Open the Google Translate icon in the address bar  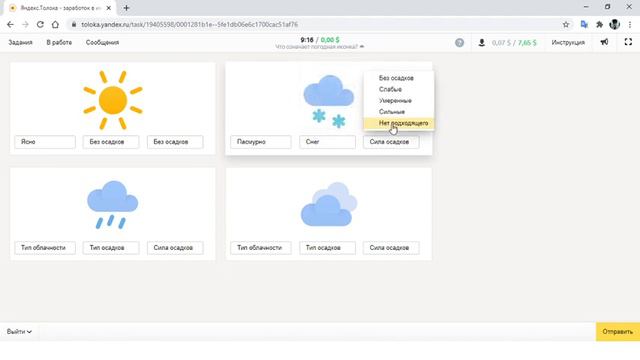(584, 24)
